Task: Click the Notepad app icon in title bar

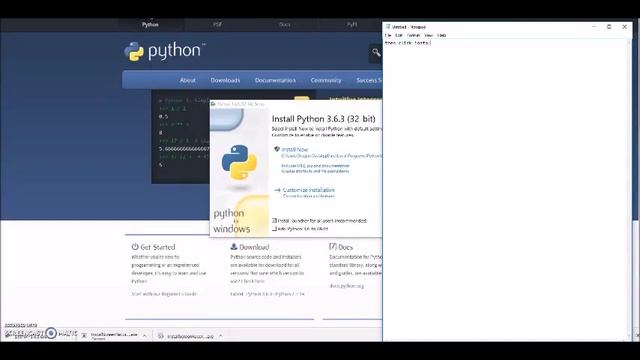Action: click(388, 27)
